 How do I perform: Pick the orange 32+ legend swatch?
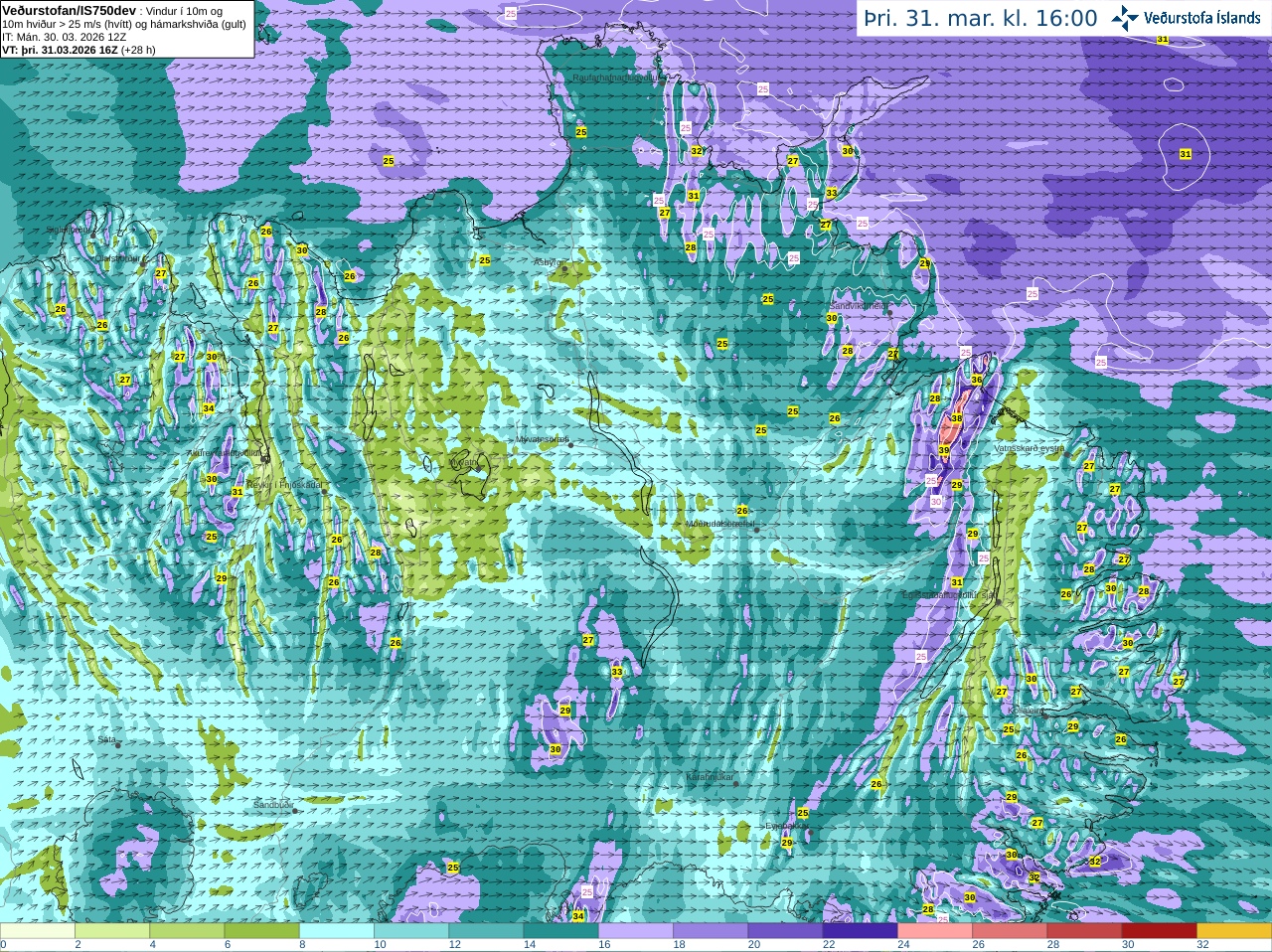(x=1234, y=931)
